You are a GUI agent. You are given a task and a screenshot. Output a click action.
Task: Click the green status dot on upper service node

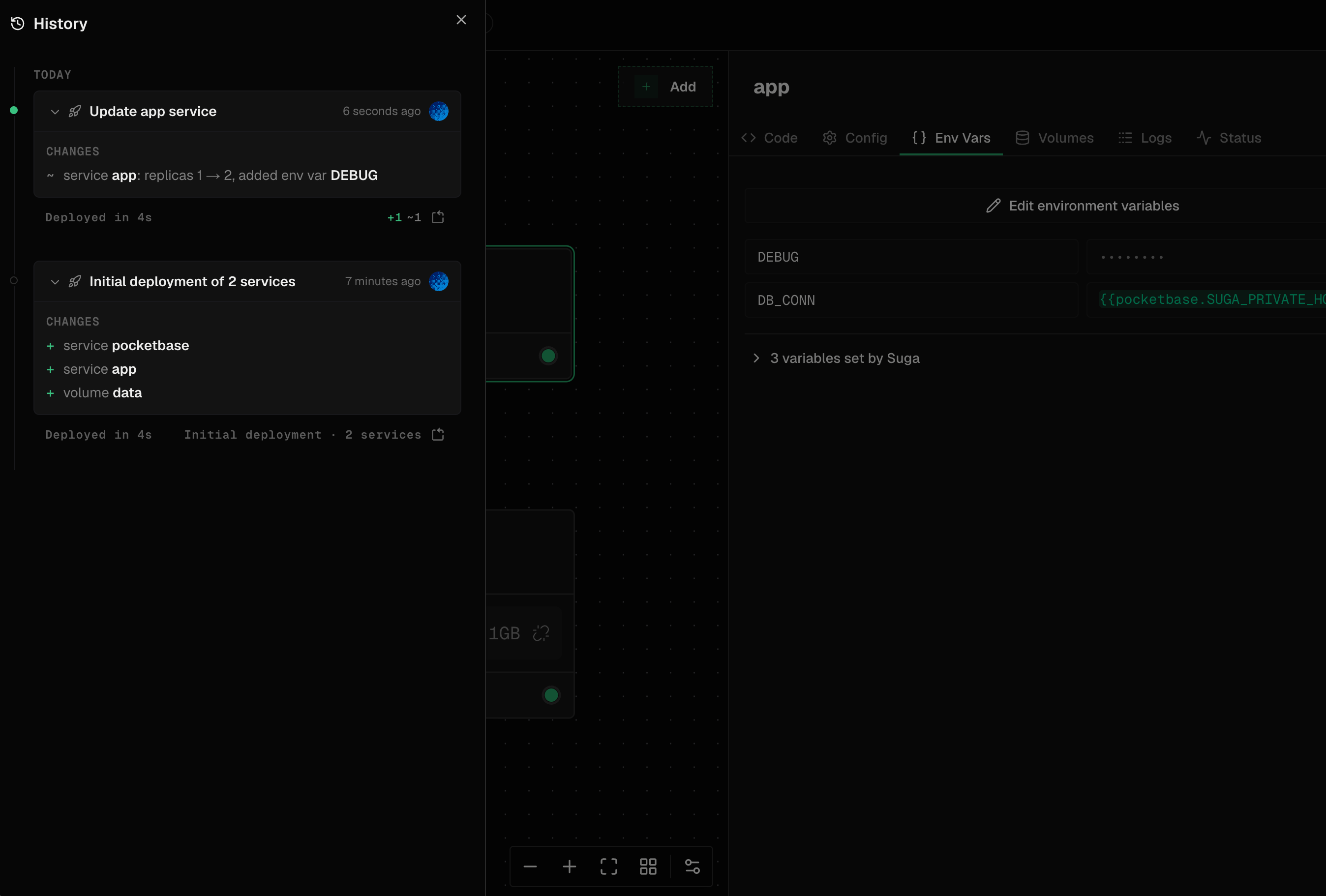click(548, 356)
